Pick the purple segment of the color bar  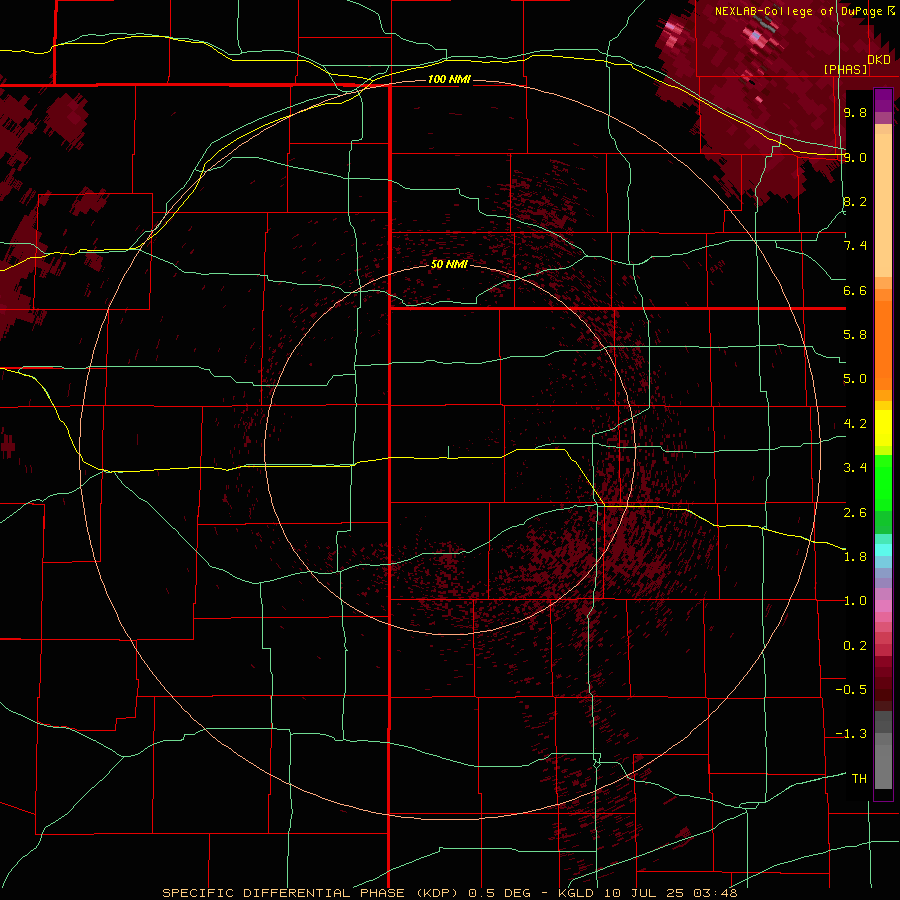883,101
